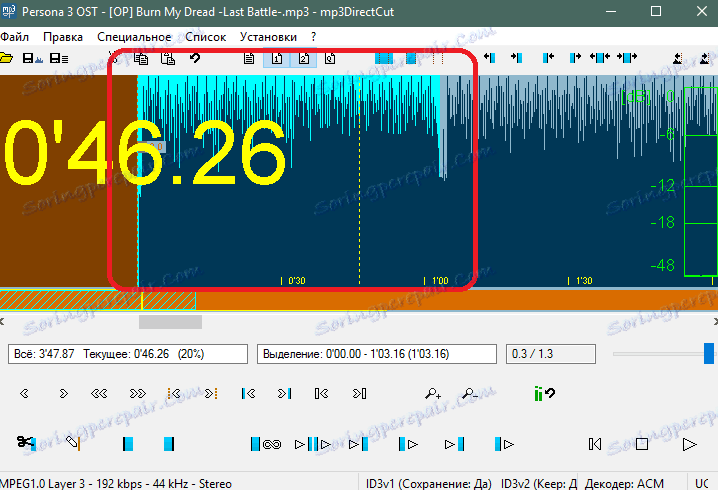
Task: Click the fade/normalize icon at toolbar end
Action: (704, 58)
